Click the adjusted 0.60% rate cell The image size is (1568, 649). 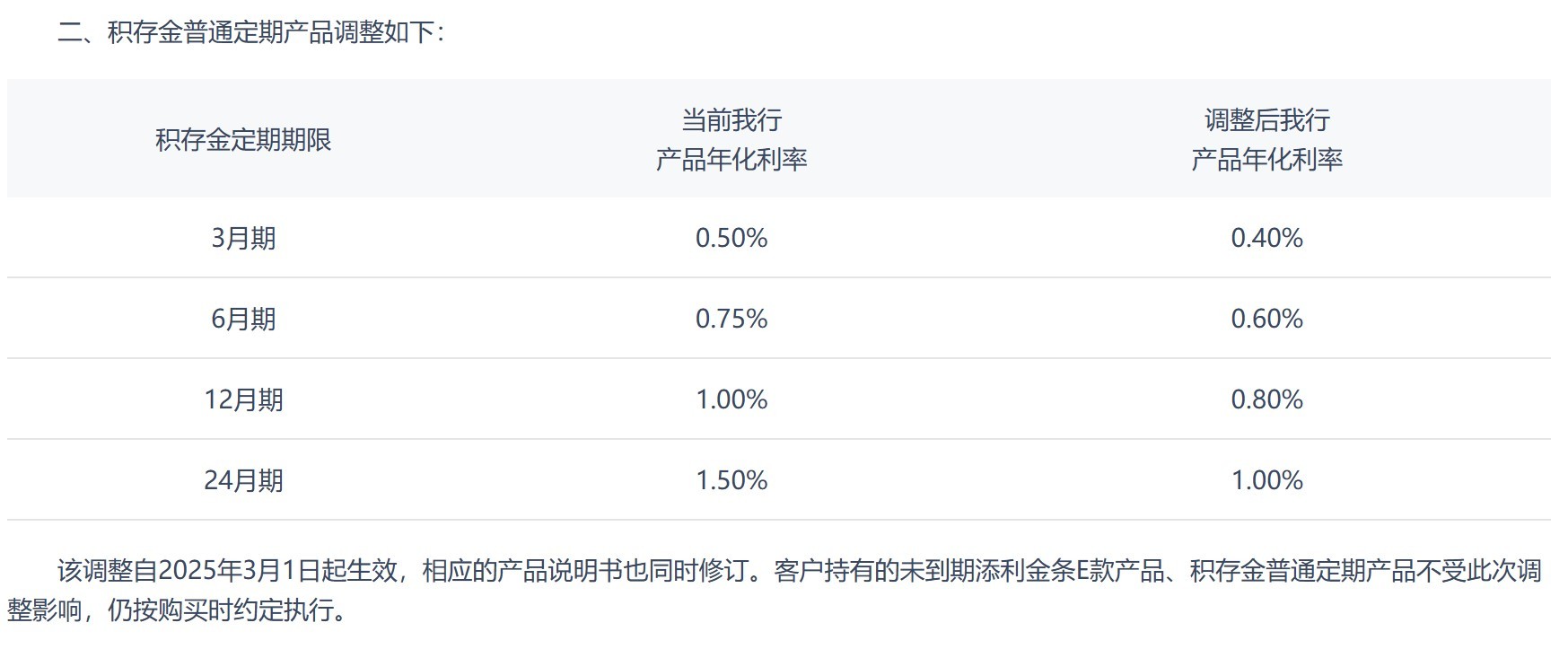coord(1266,319)
